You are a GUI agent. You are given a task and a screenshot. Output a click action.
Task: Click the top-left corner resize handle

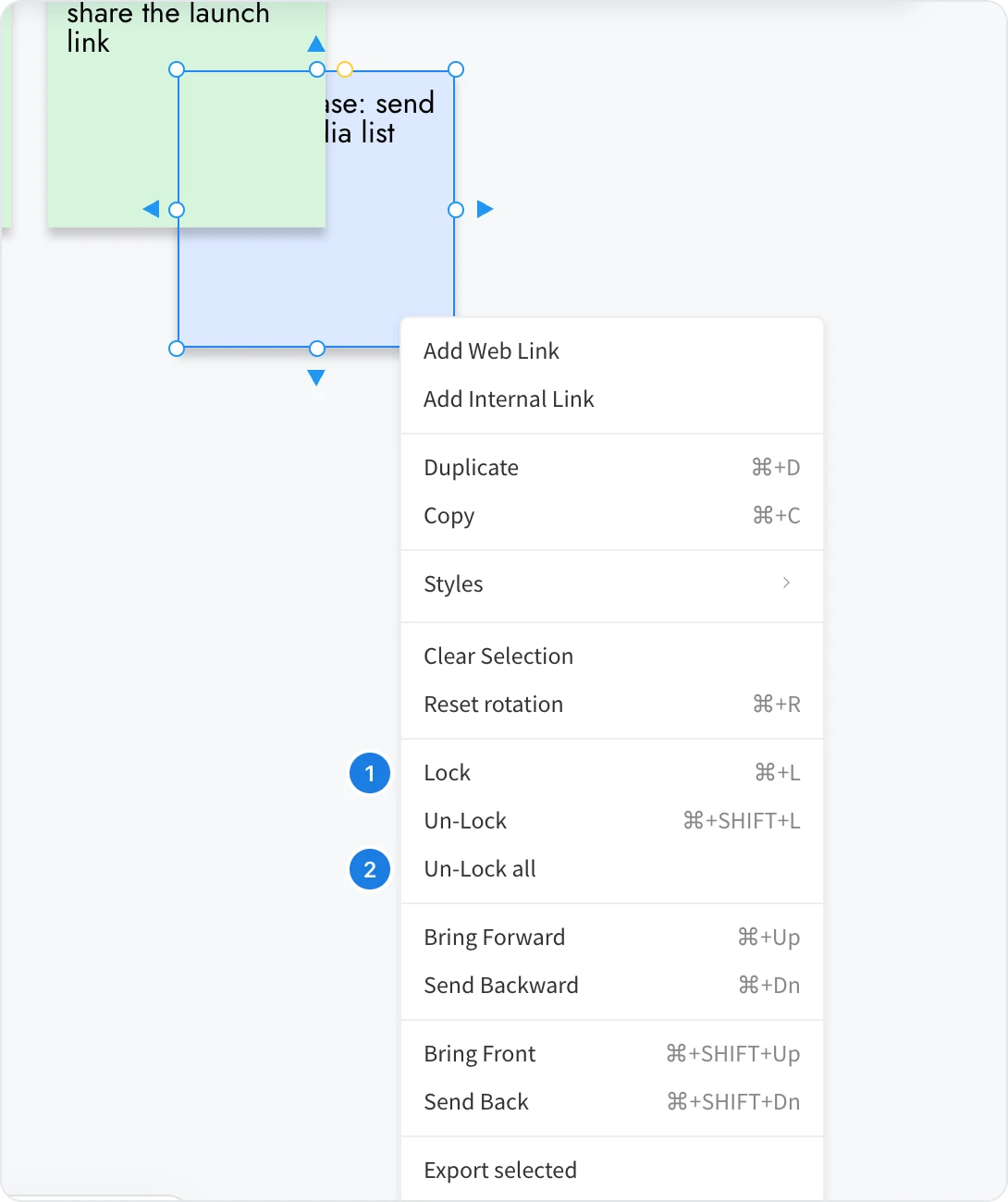pyautogui.click(x=177, y=69)
